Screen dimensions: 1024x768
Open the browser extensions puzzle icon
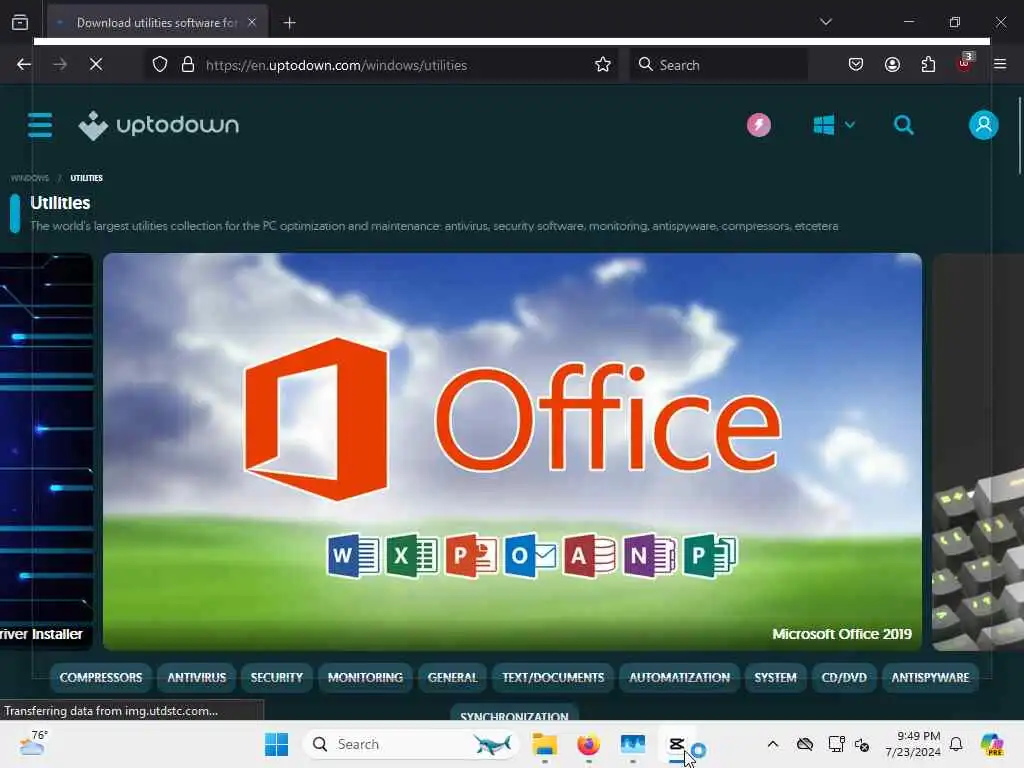(928, 64)
